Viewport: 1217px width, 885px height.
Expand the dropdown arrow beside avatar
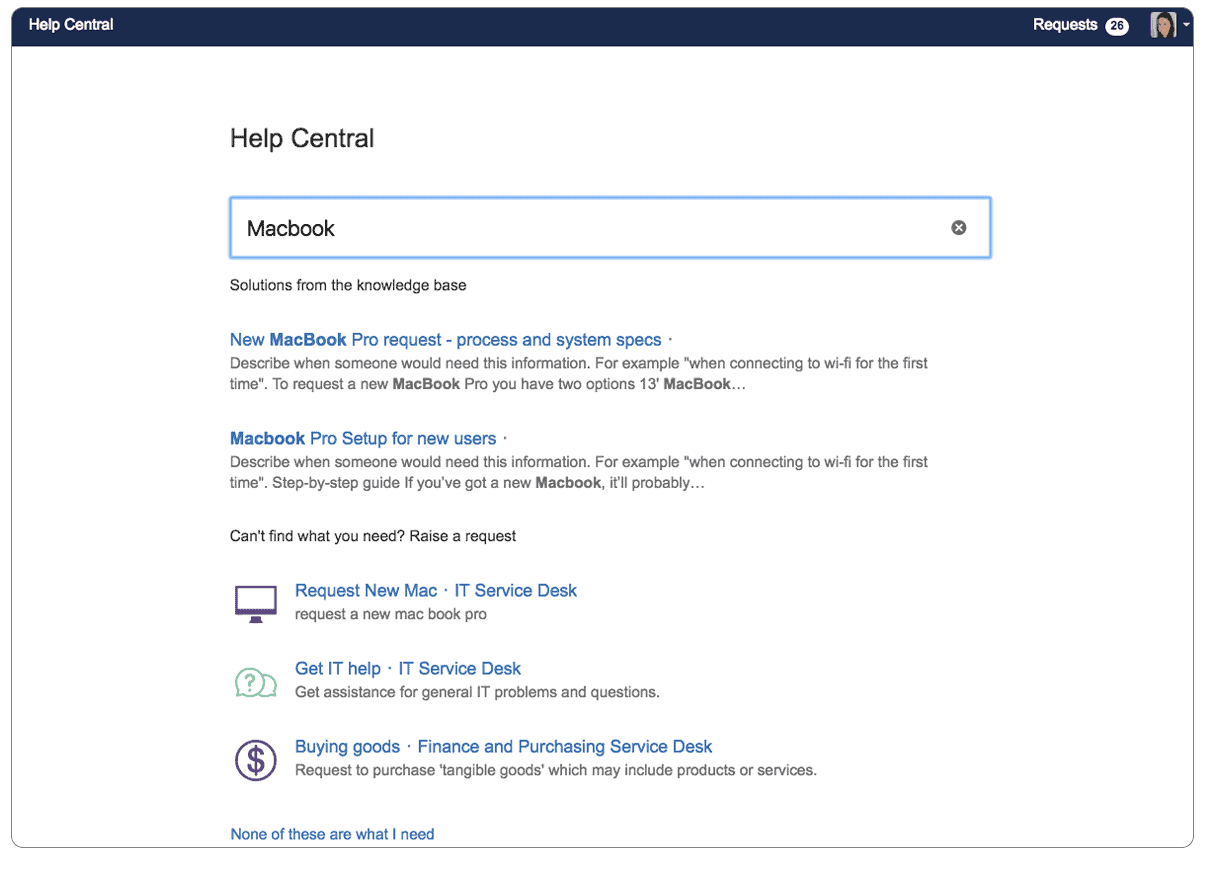(x=1186, y=25)
